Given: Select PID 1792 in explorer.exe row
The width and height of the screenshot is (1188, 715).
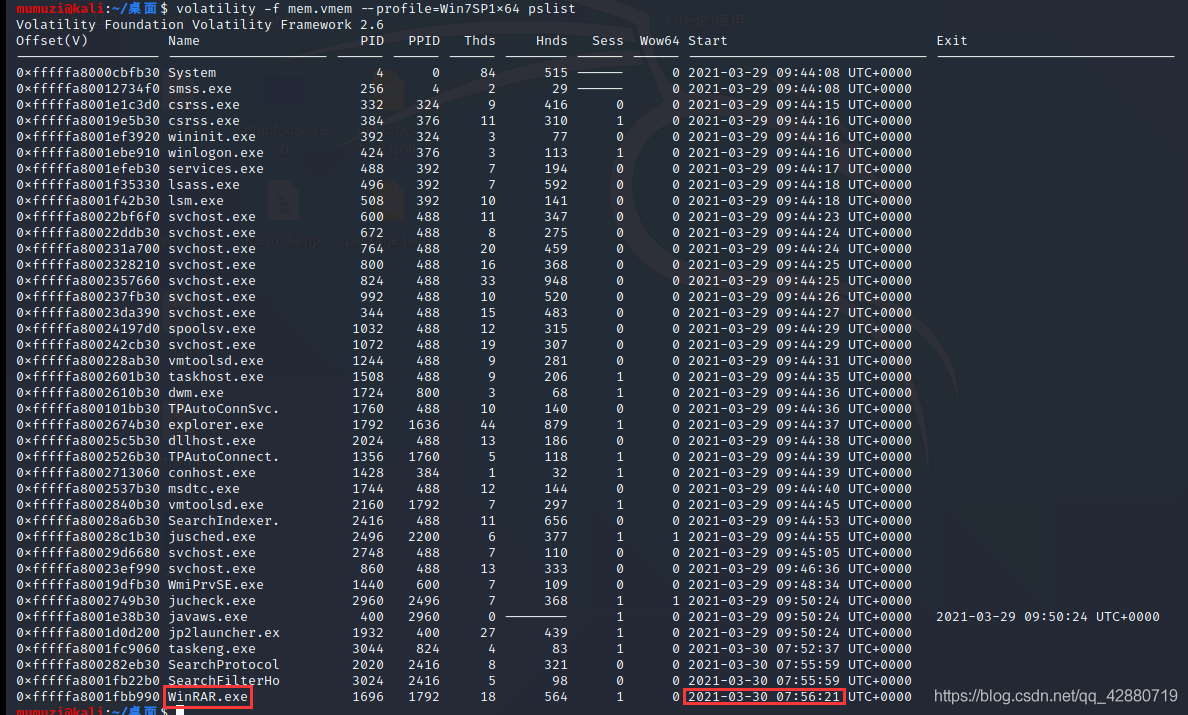Looking at the screenshot, I should [x=367, y=424].
